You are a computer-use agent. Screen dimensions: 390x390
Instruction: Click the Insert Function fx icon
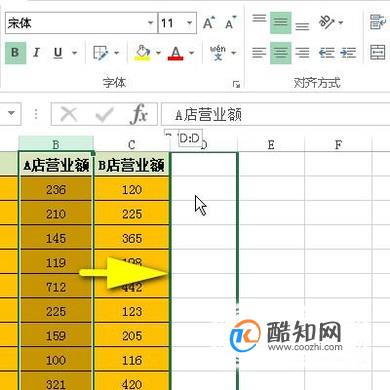pyautogui.click(x=139, y=114)
